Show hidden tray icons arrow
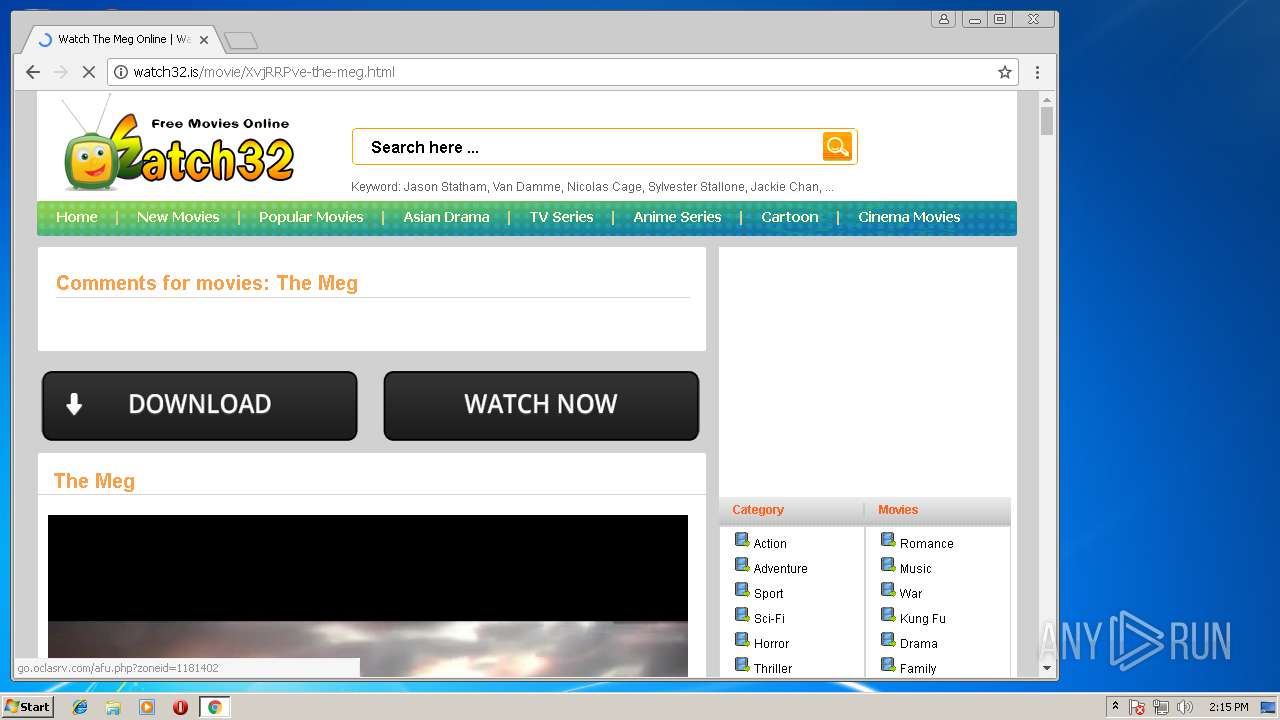The width and height of the screenshot is (1280, 720). (x=1115, y=707)
